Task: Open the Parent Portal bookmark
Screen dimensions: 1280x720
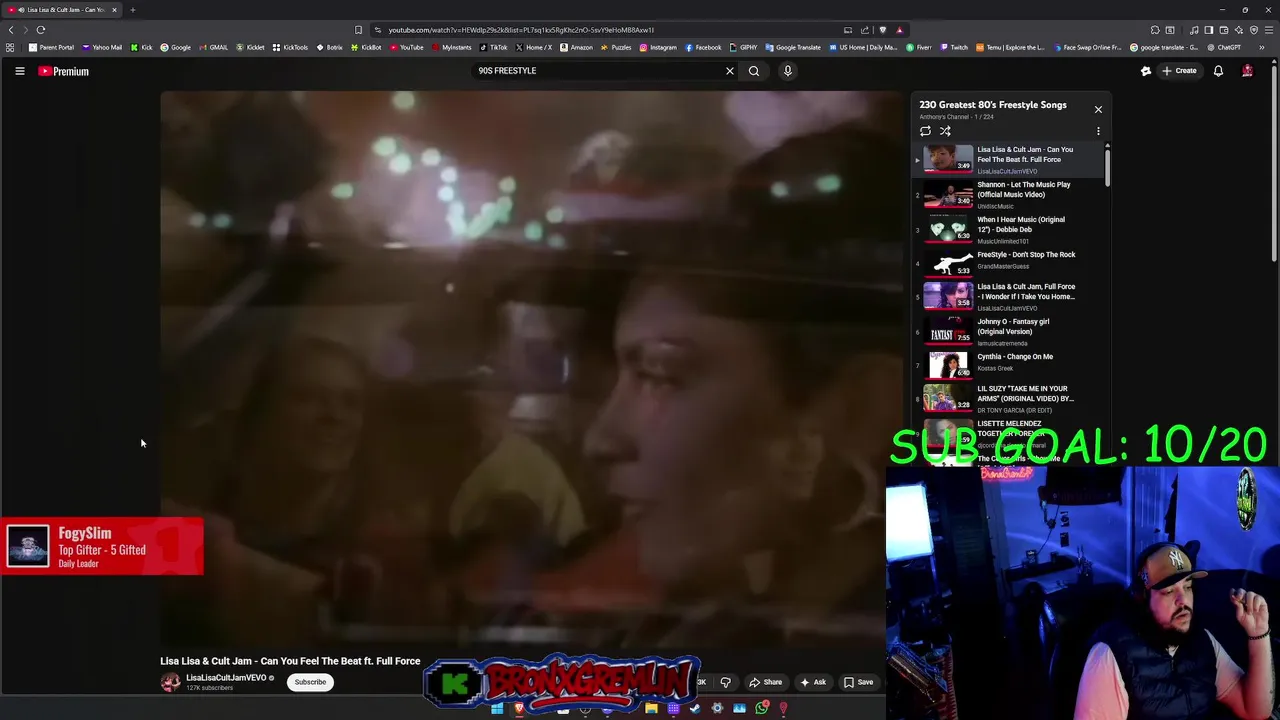Action: [x=52, y=47]
